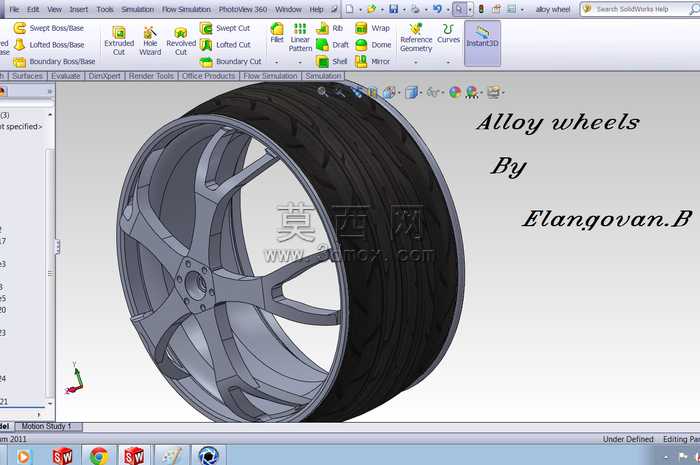The image size is (700, 465).
Task: Apply the Draft tool
Action: pos(332,45)
